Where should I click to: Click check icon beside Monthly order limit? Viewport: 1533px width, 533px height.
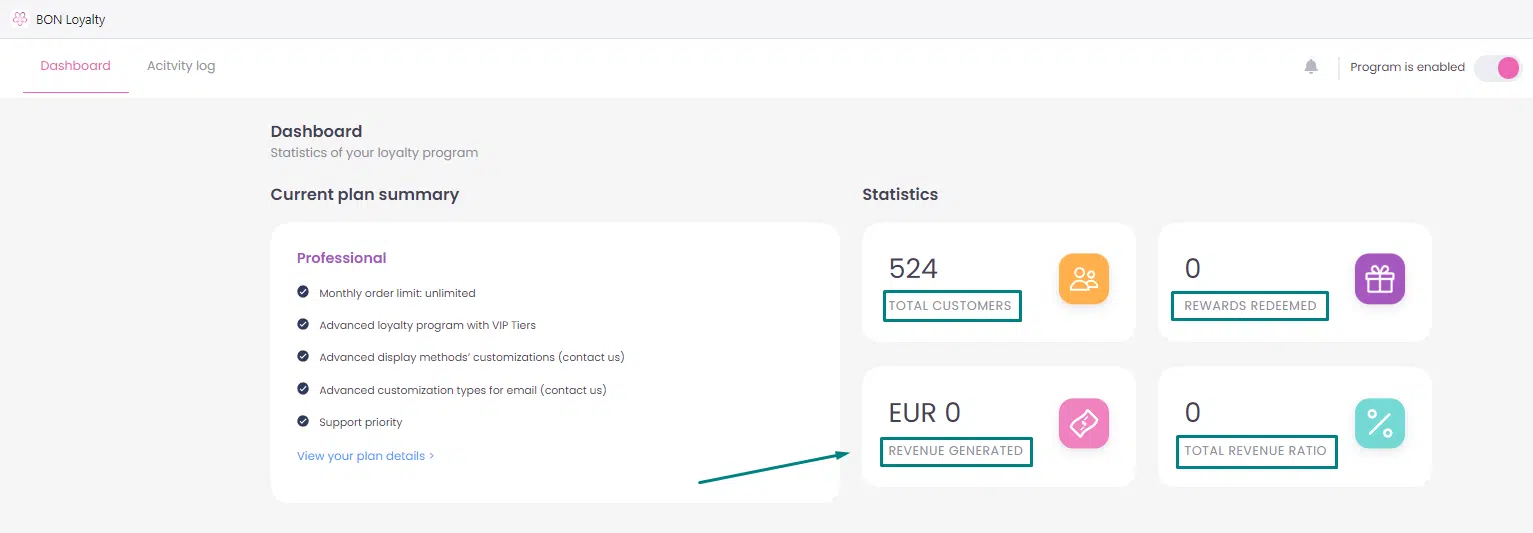tap(303, 292)
